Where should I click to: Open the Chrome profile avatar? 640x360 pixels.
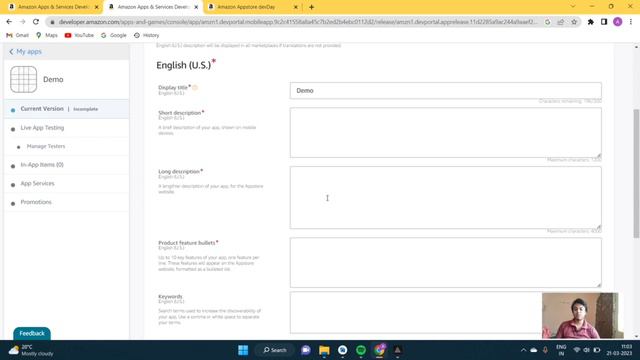618,22
